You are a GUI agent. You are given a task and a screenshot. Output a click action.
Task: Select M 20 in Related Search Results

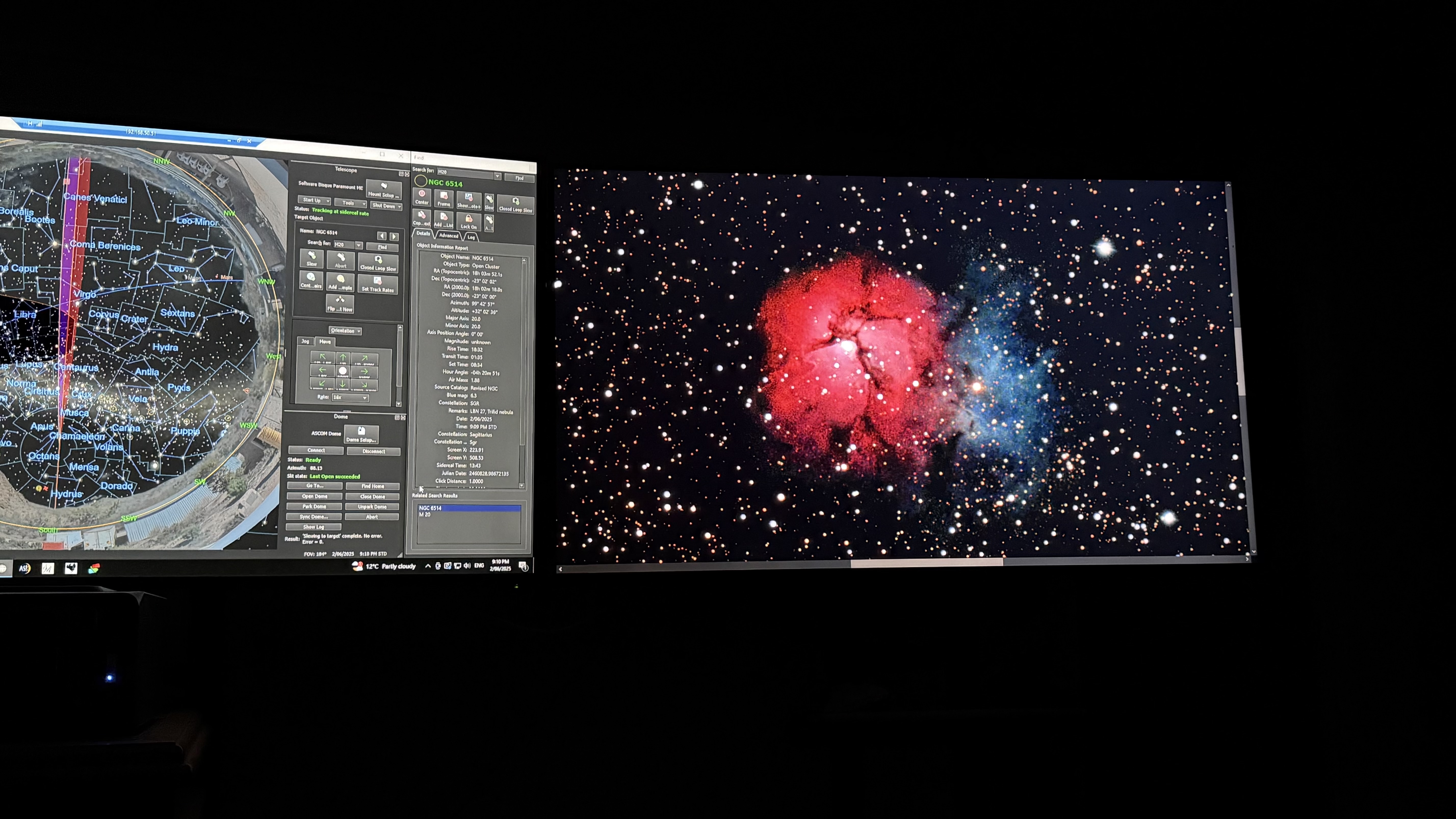pyautogui.click(x=425, y=515)
